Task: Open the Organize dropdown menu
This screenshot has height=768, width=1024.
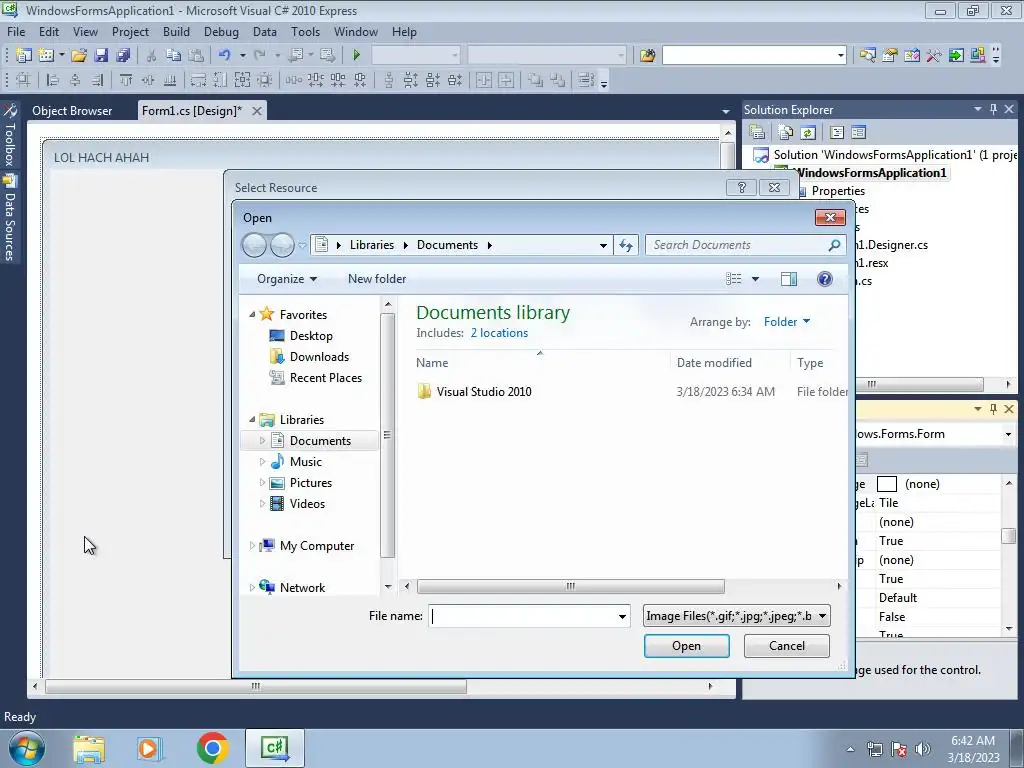Action: click(287, 279)
